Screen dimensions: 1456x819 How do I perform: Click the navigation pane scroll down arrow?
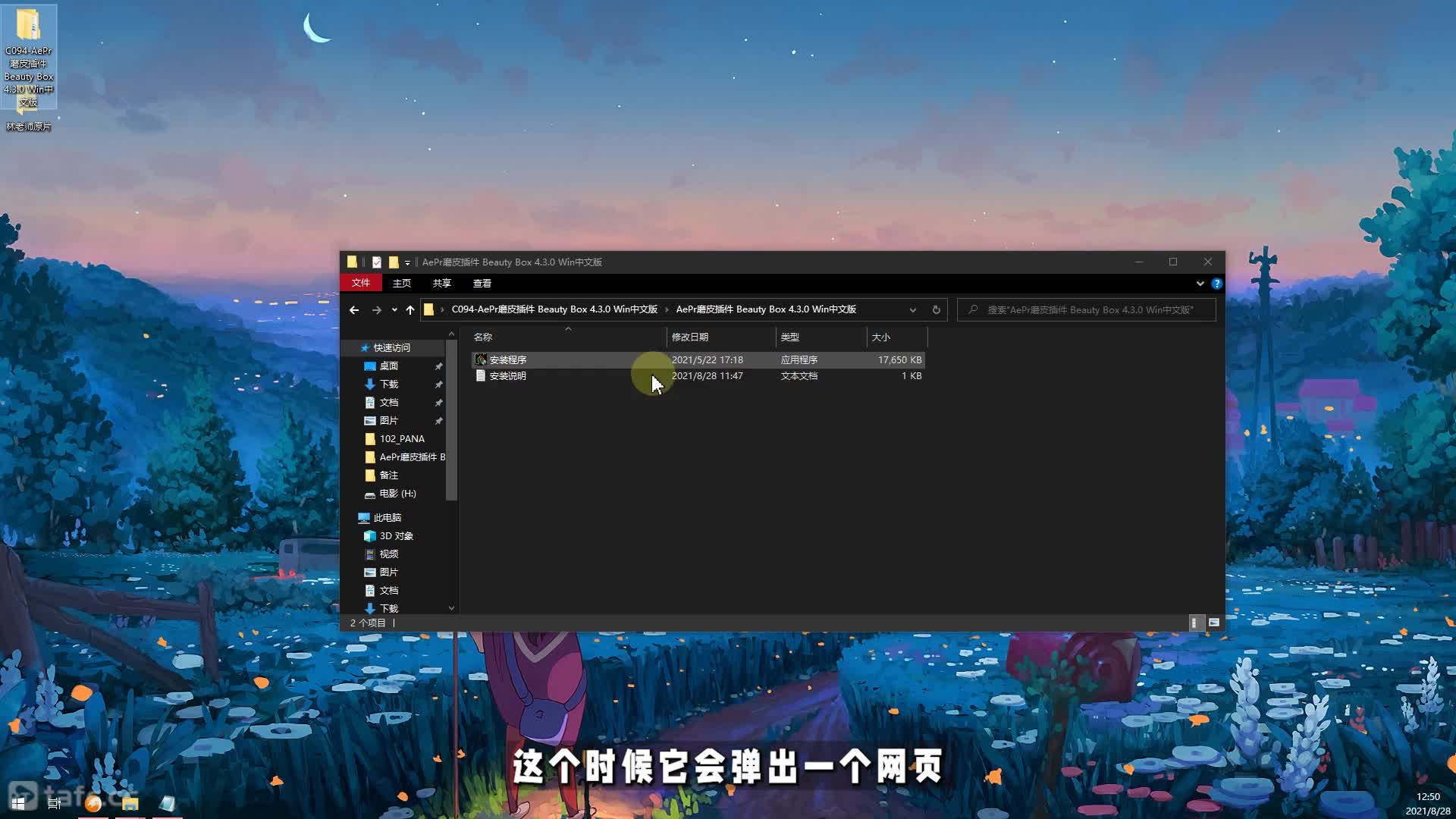(452, 607)
